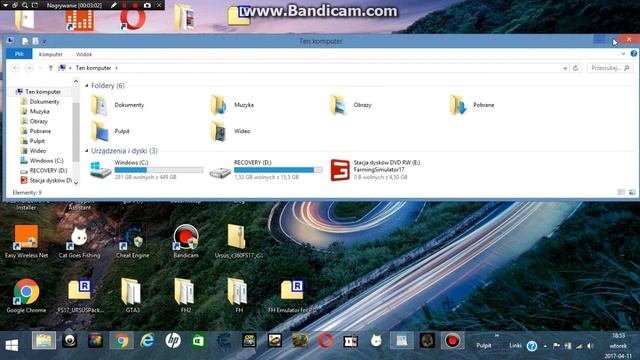This screenshot has height=360, width=640.
Task: Open the Pulpit folder in Foldery
Action: click(110, 131)
